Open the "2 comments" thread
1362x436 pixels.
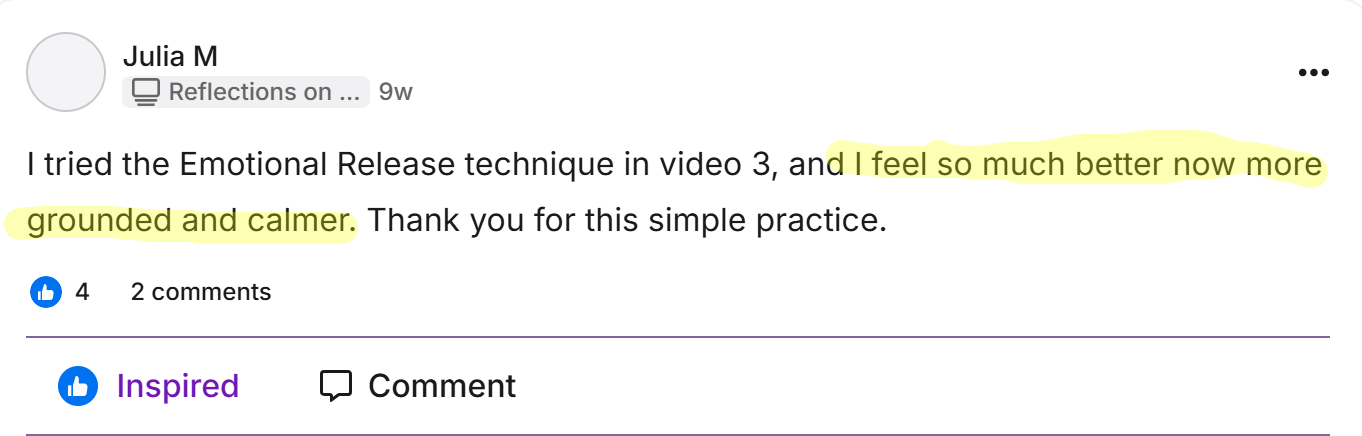(x=201, y=292)
